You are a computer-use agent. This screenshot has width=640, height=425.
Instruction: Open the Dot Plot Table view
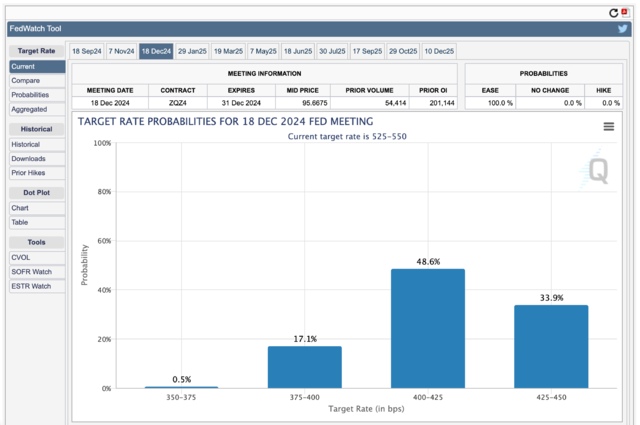20,222
